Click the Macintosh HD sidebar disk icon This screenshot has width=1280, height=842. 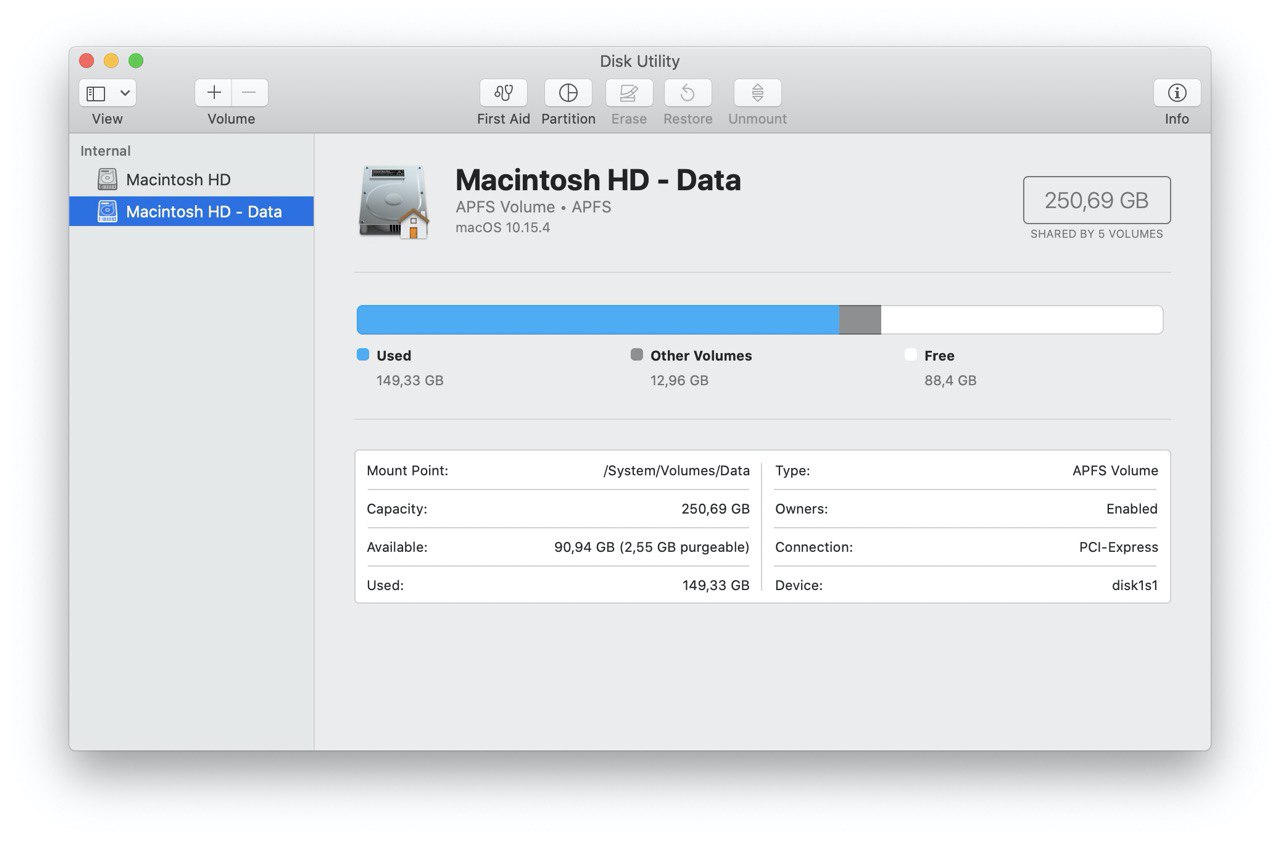coord(107,180)
